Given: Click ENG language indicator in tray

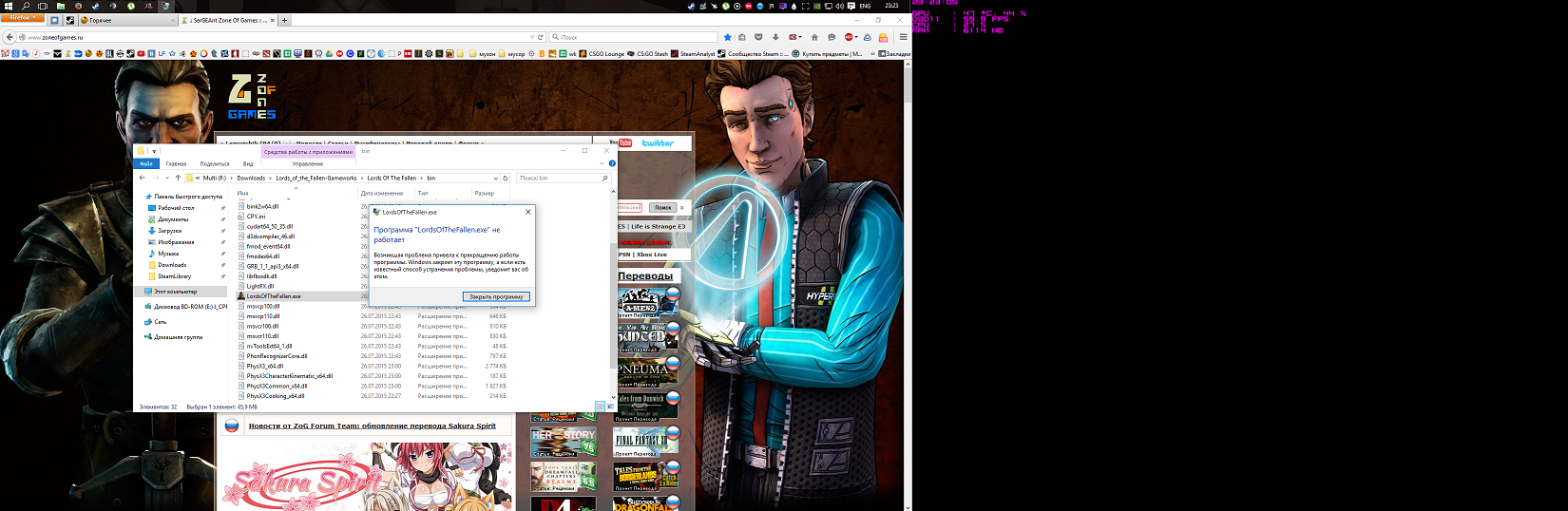Looking at the screenshot, I should pos(865,6).
